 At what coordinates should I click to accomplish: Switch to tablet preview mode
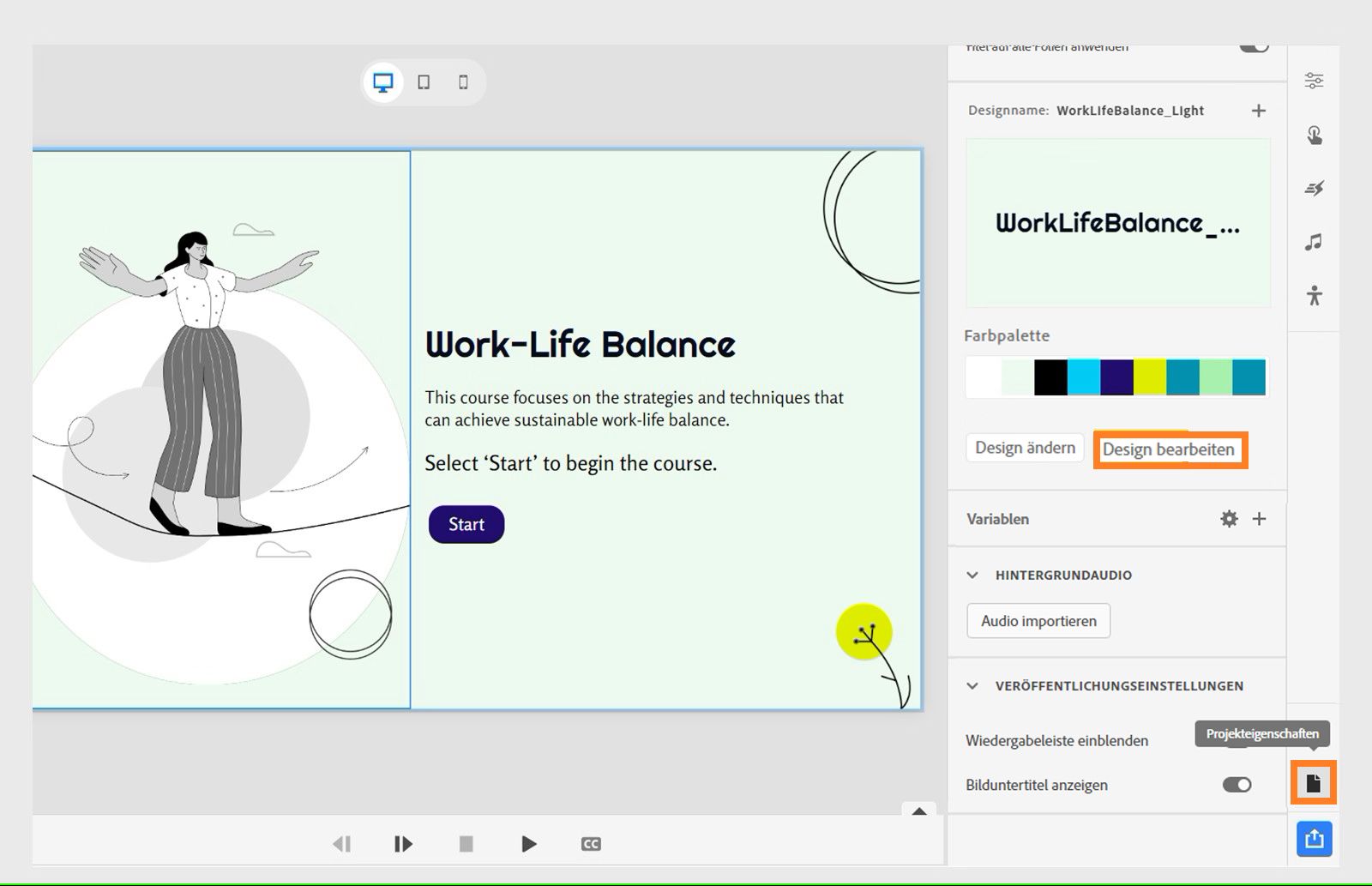pyautogui.click(x=424, y=81)
